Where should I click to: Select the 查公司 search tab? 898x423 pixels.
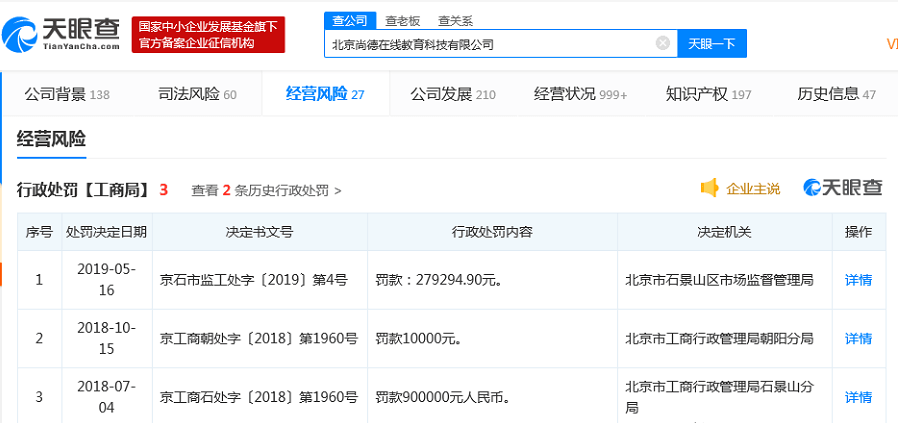tap(349, 20)
